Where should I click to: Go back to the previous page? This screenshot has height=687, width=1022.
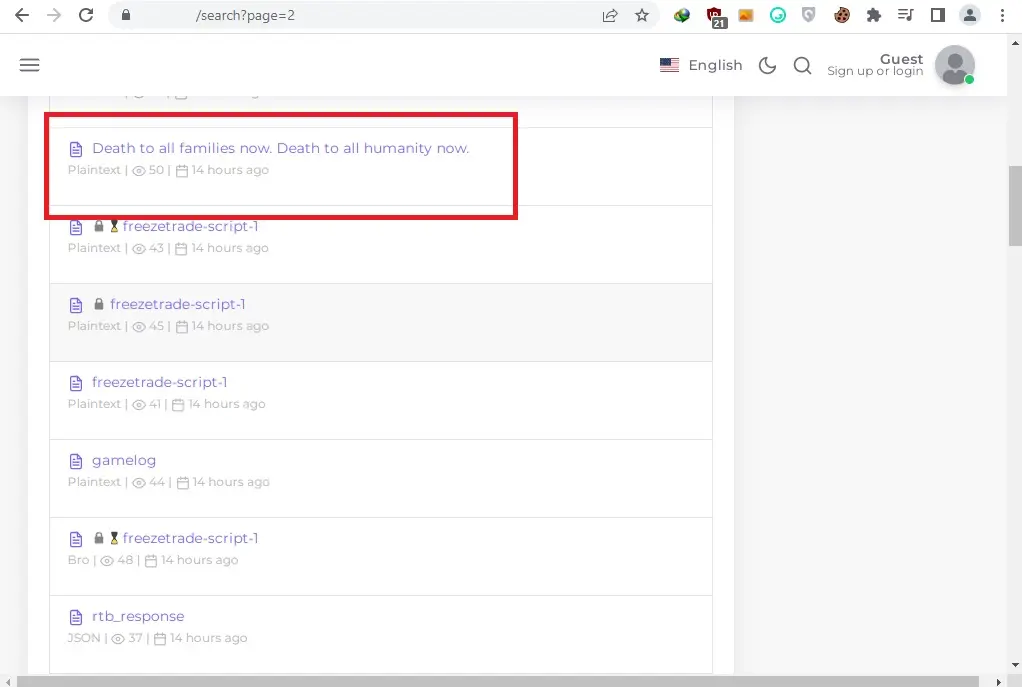click(22, 15)
